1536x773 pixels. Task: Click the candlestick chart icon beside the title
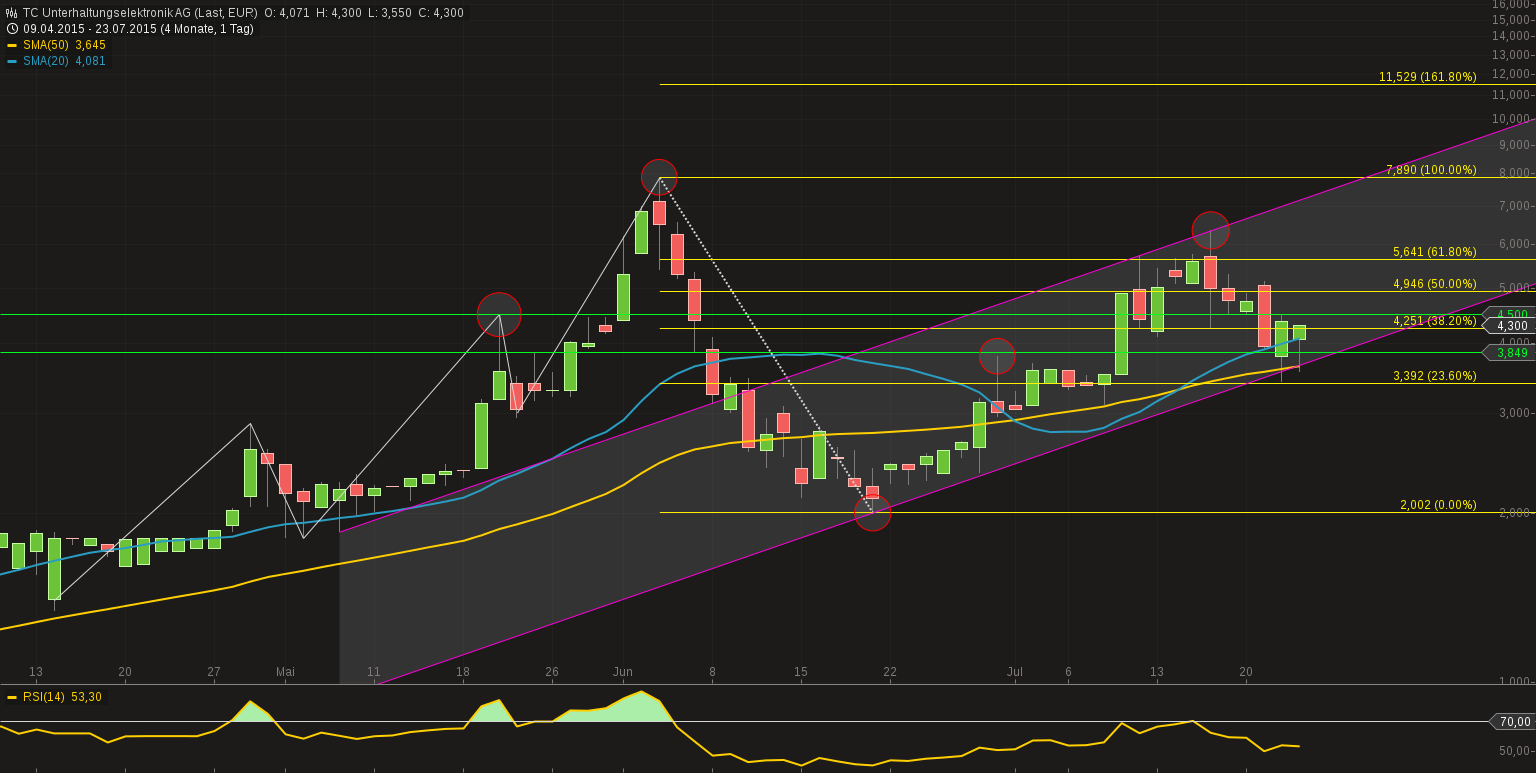tap(12, 13)
